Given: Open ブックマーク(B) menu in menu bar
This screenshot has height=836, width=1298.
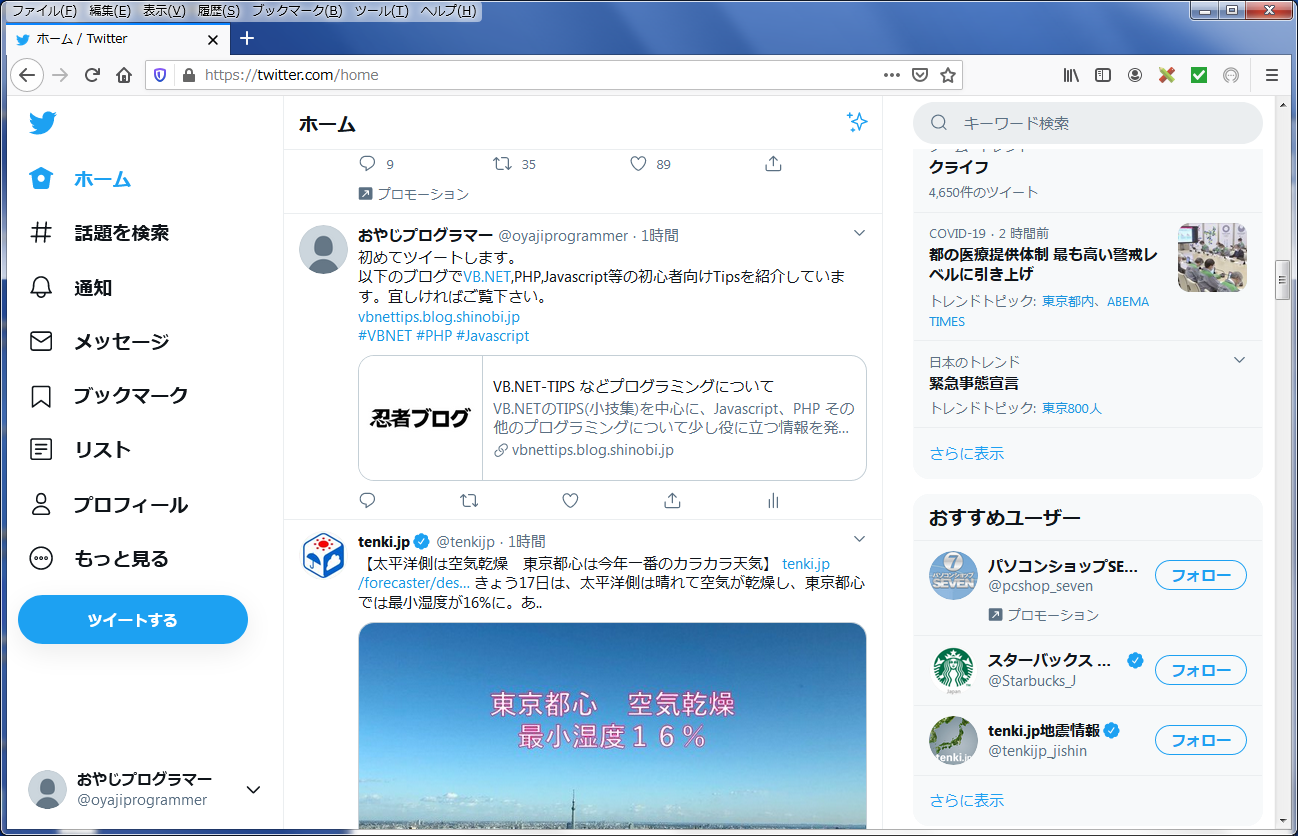Looking at the screenshot, I should coord(297,11).
